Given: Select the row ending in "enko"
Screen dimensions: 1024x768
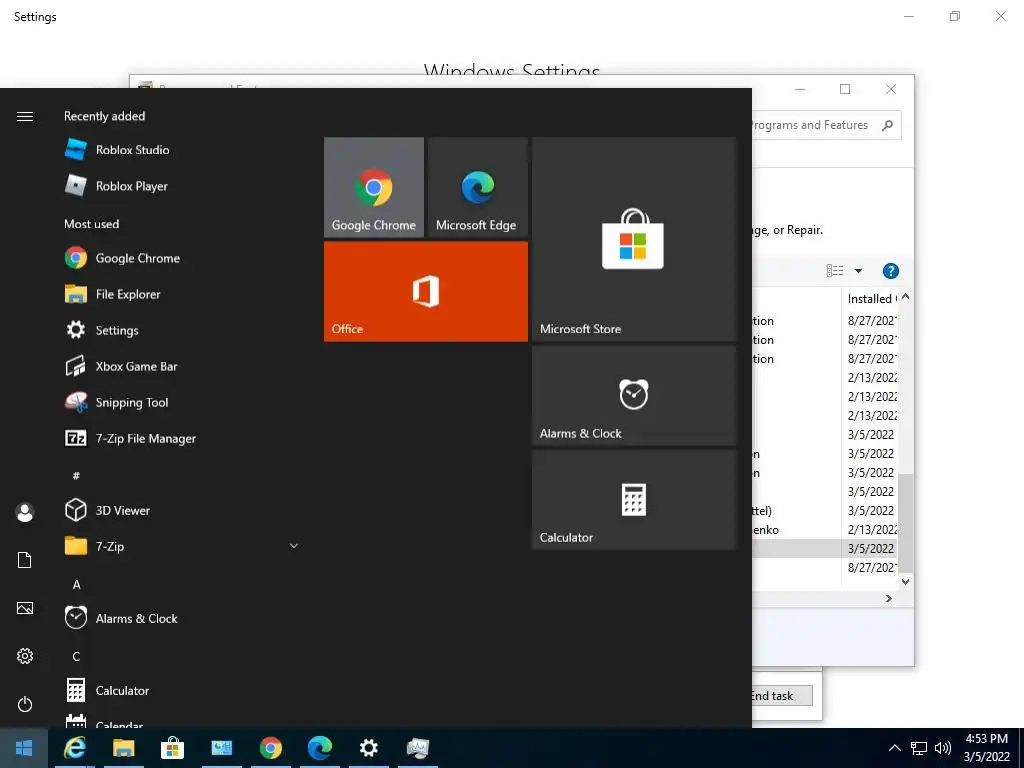Looking at the screenshot, I should [825, 530].
